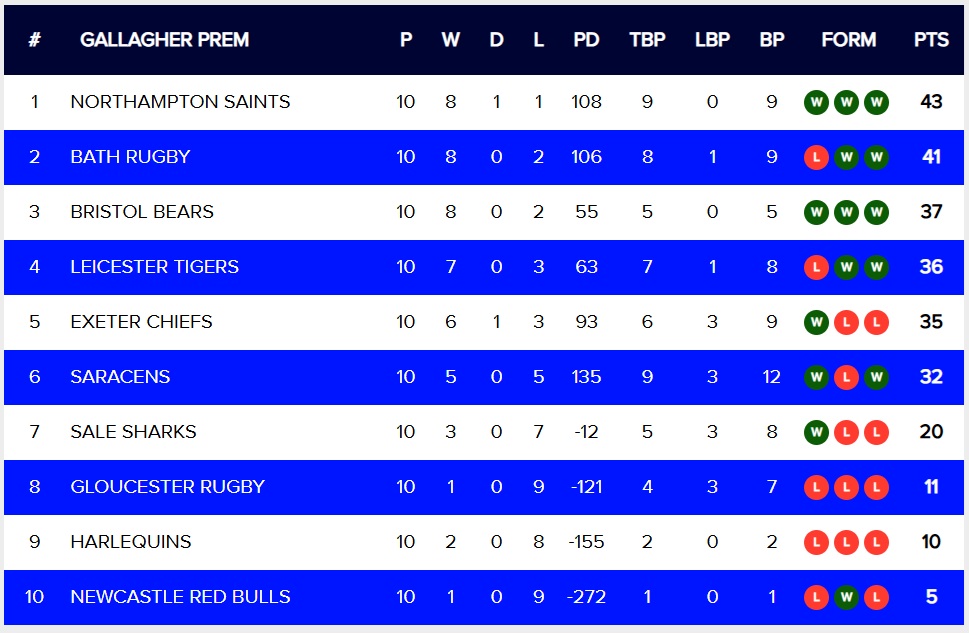Open the Northampton Saints team name
The height and width of the screenshot is (633, 969).
point(180,102)
